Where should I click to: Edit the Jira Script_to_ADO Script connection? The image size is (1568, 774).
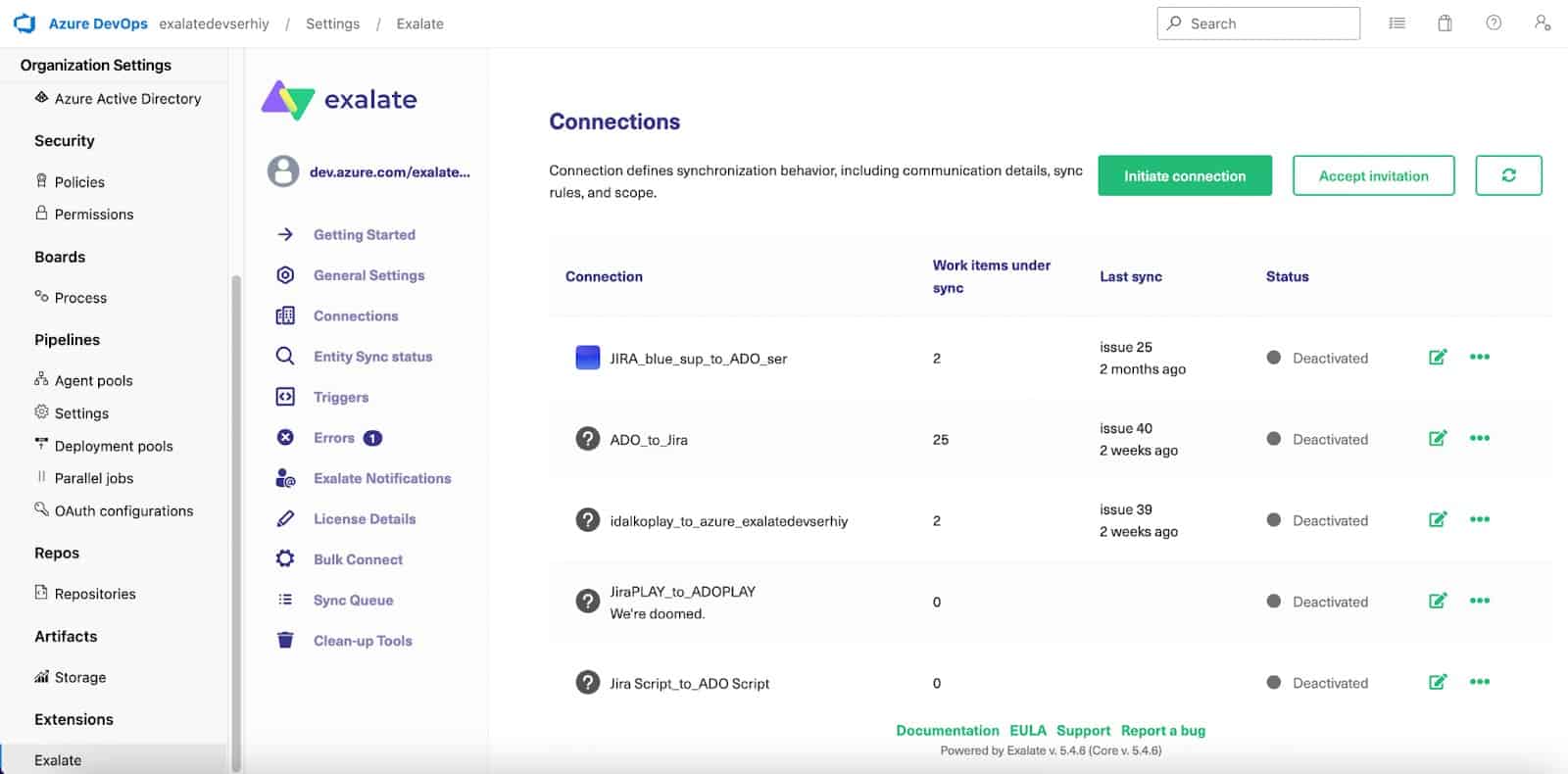point(1438,683)
